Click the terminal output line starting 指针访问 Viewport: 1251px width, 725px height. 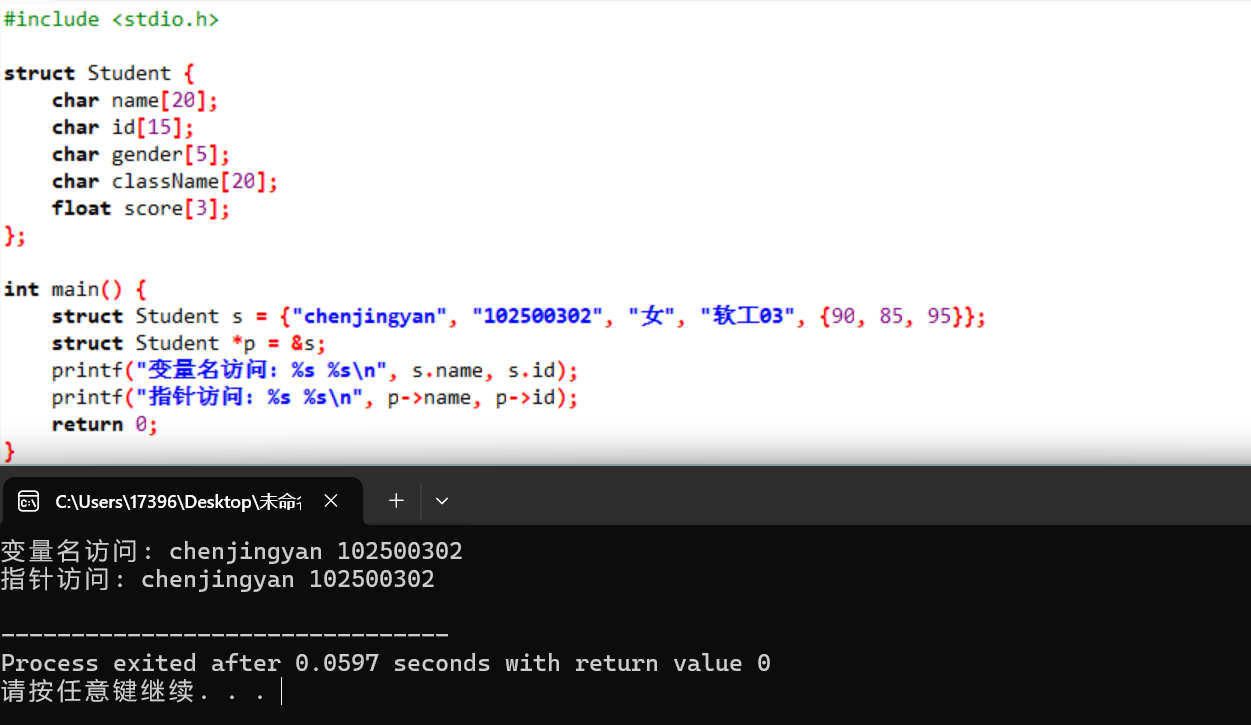point(218,579)
